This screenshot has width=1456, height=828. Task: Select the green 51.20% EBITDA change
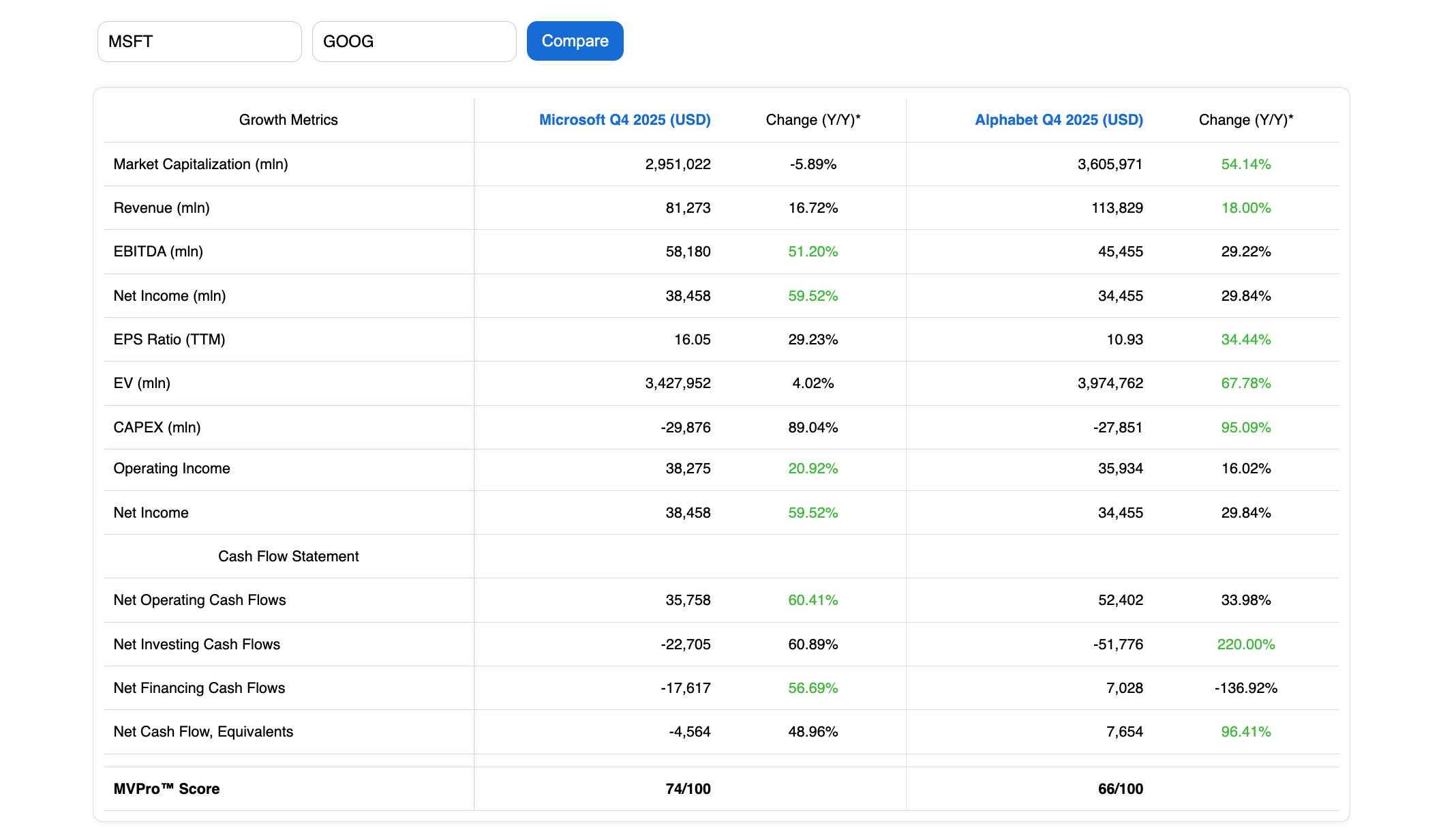click(813, 252)
